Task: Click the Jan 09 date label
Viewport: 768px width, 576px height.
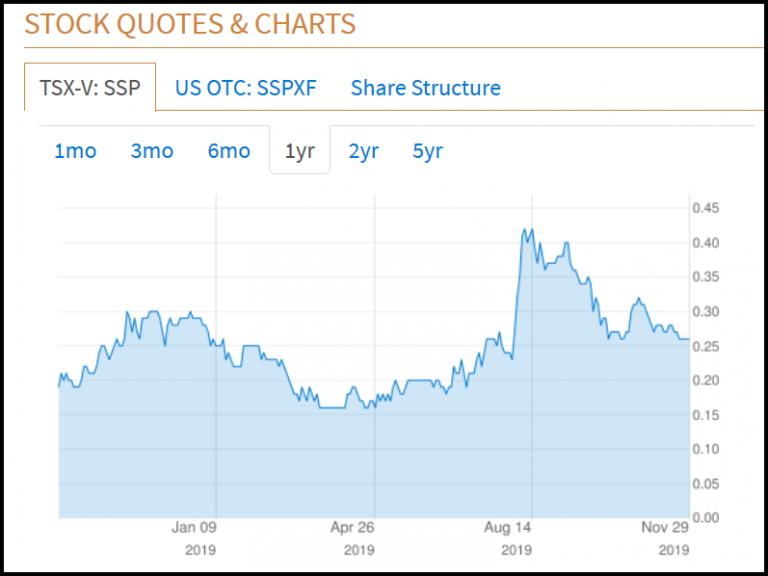Action: click(x=194, y=530)
